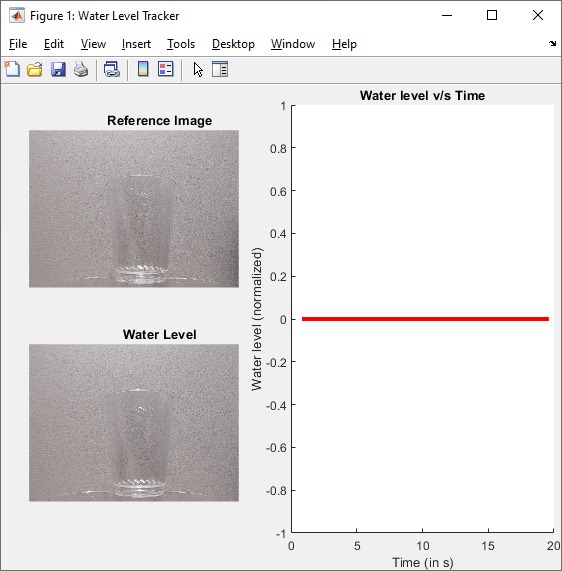Image resolution: width=562 pixels, height=571 pixels.
Task: Open the Edit menu
Action: [54, 44]
